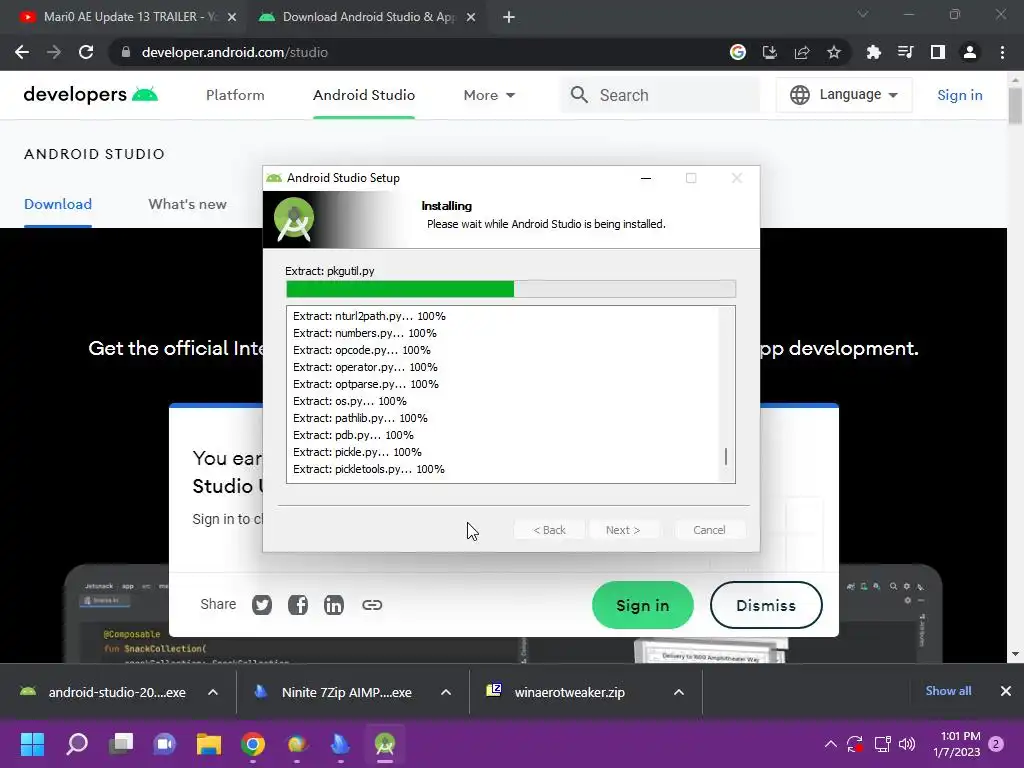
Task: Close the downloads bar
Action: (x=1006, y=691)
